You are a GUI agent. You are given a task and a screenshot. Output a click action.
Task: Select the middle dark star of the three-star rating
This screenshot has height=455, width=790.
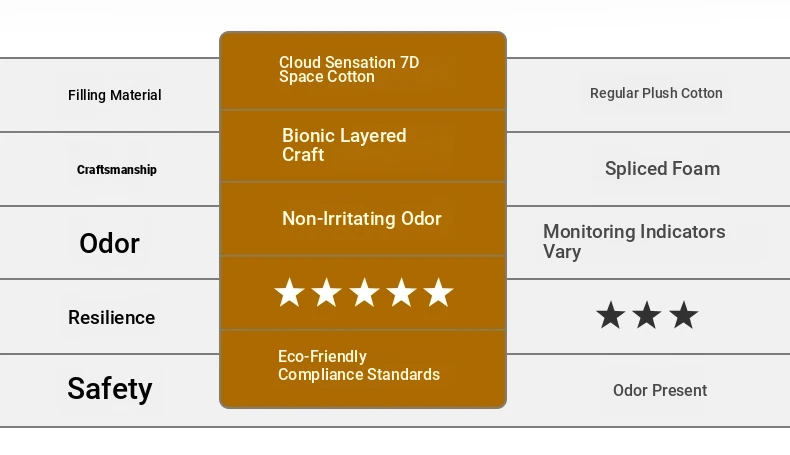pyautogui.click(x=647, y=316)
